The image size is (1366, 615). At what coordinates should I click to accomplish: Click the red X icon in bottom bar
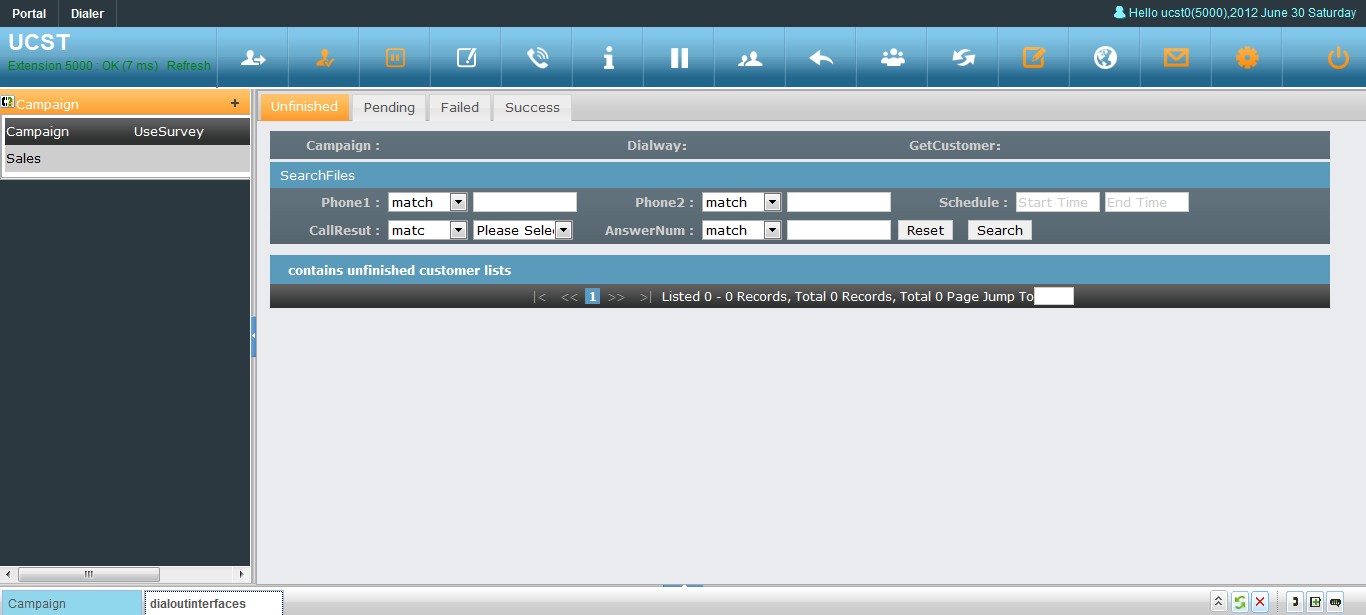[x=1260, y=602]
